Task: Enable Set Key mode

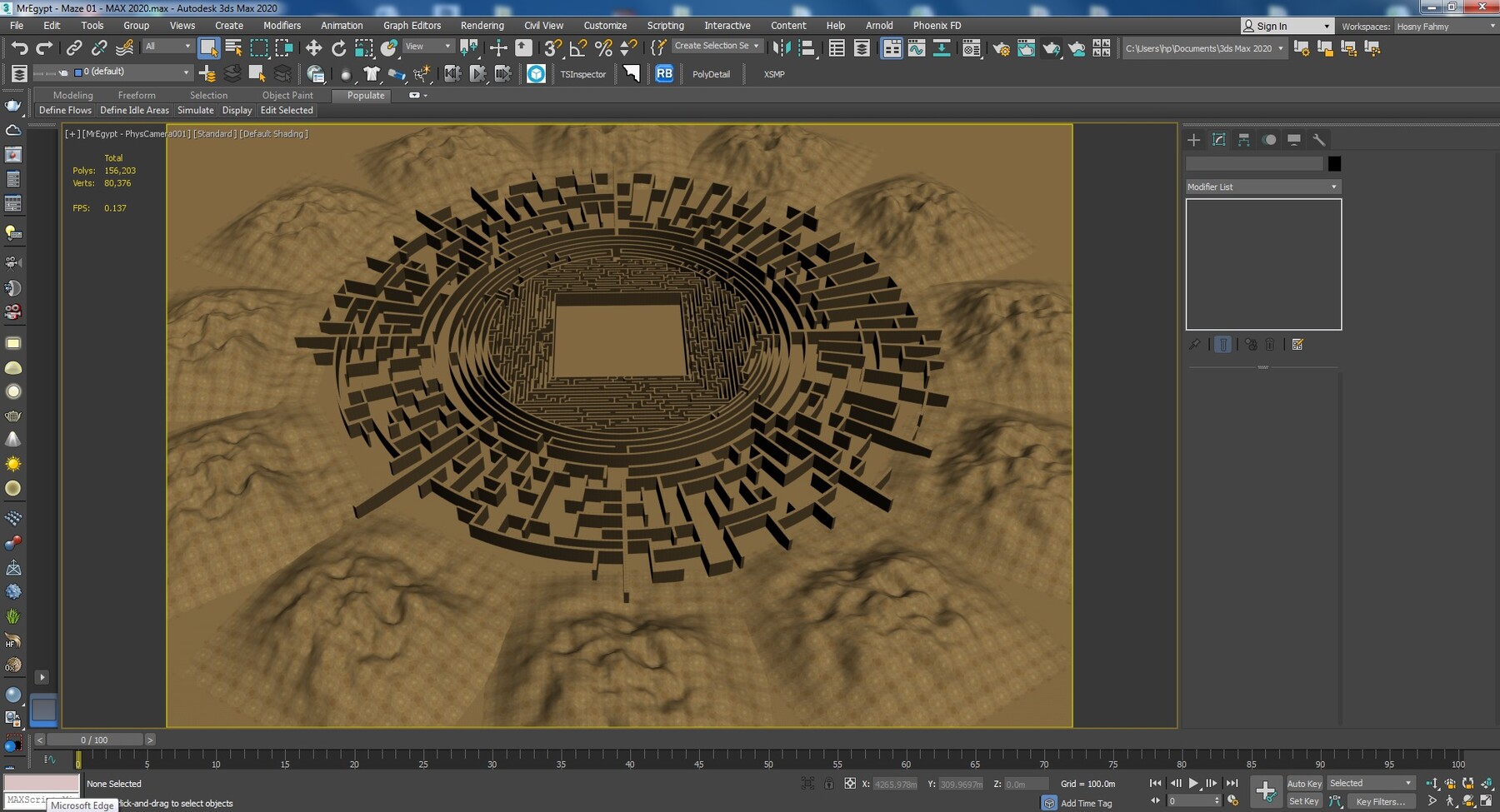Action: click(x=1304, y=800)
